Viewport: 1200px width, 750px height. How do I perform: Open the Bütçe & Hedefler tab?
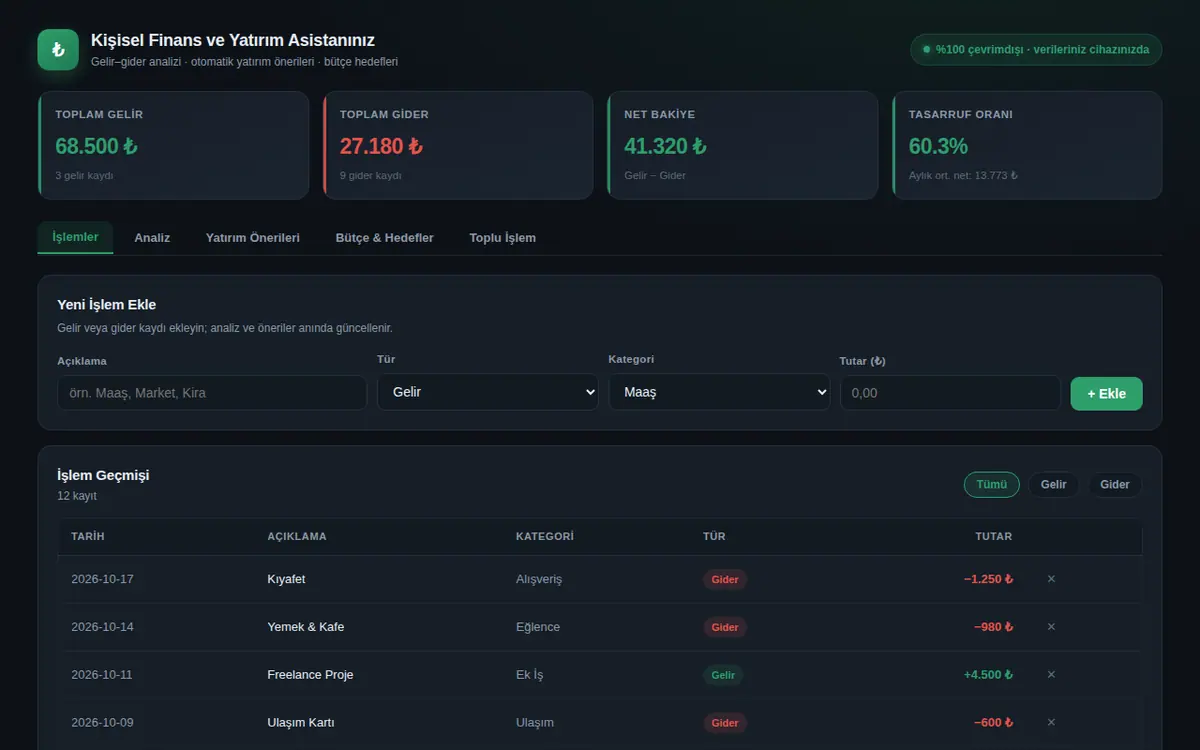pyautogui.click(x=385, y=238)
